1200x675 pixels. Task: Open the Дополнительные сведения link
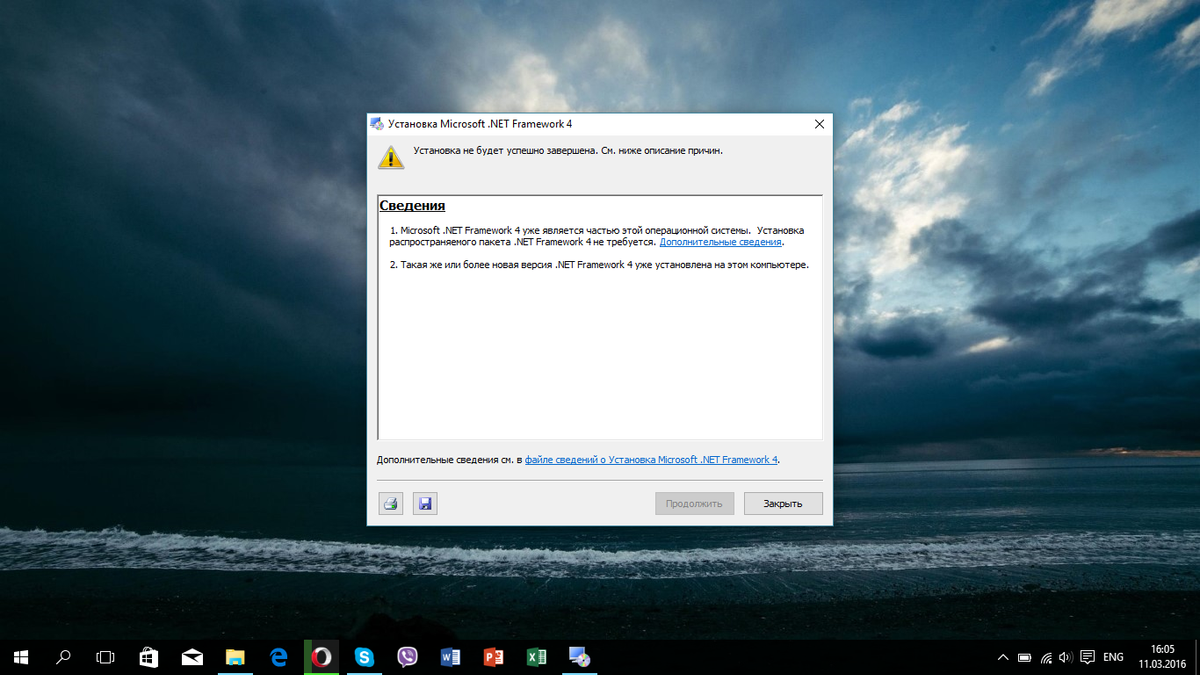pos(721,242)
